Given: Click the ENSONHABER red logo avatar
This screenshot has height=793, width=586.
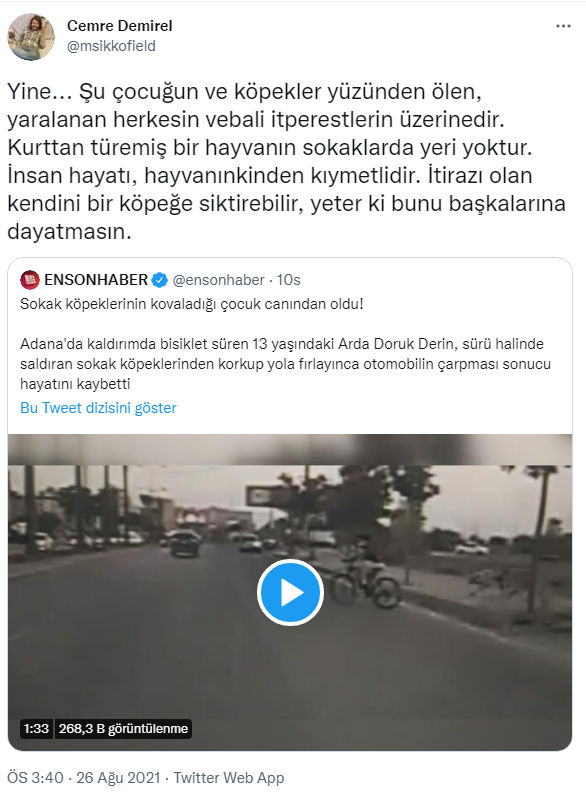Looking at the screenshot, I should coord(30,280).
